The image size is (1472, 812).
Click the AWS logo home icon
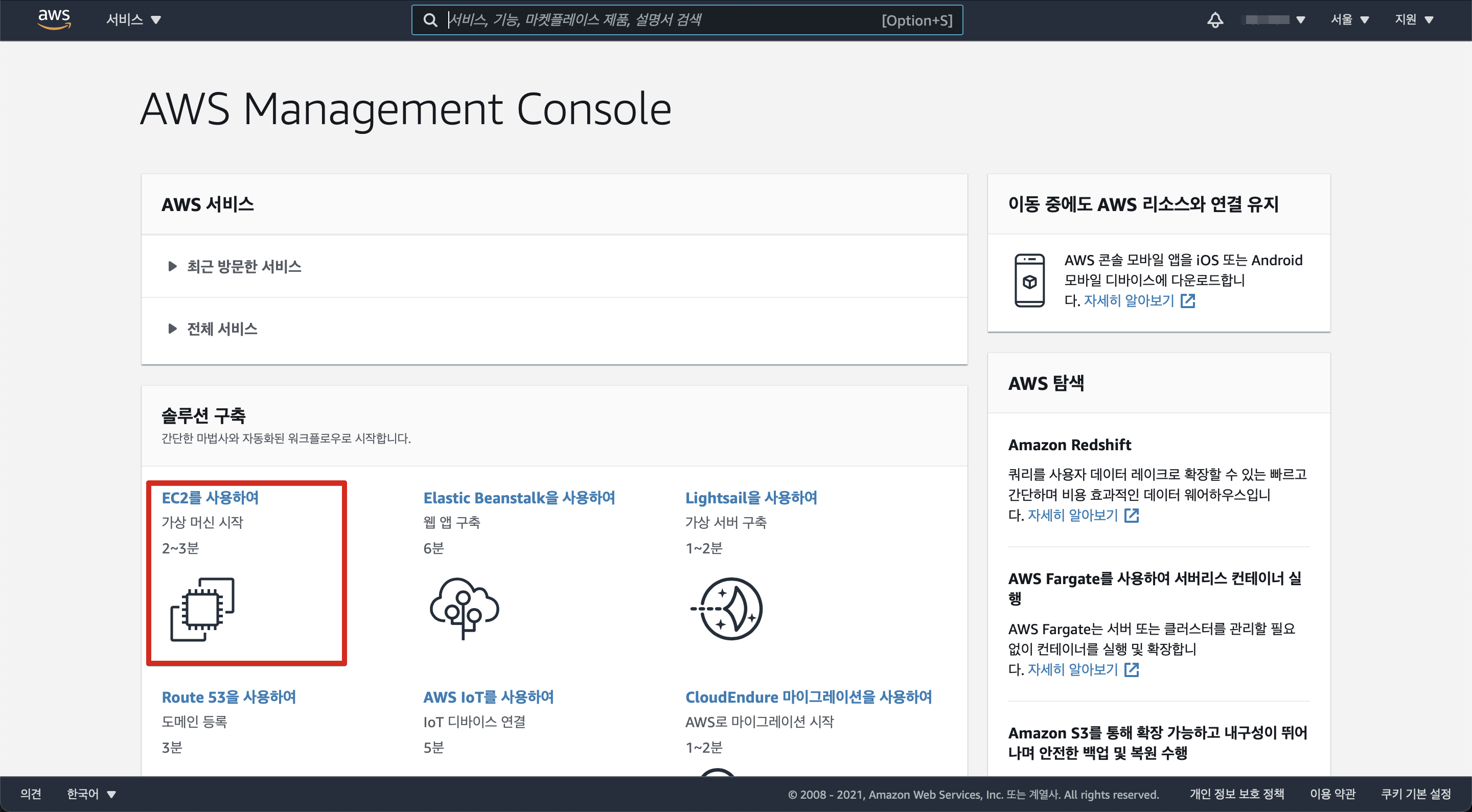tap(54, 19)
